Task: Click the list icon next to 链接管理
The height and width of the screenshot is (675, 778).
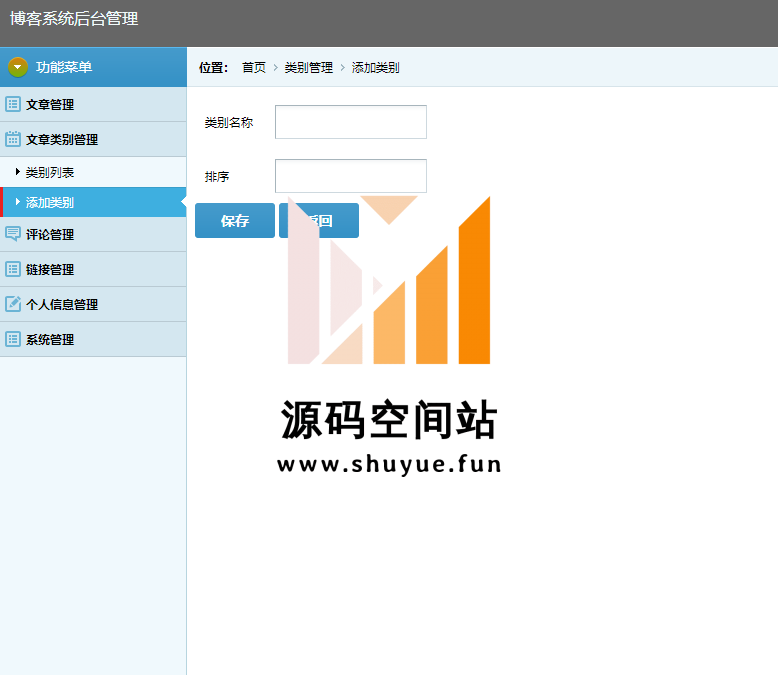Action: [13, 269]
